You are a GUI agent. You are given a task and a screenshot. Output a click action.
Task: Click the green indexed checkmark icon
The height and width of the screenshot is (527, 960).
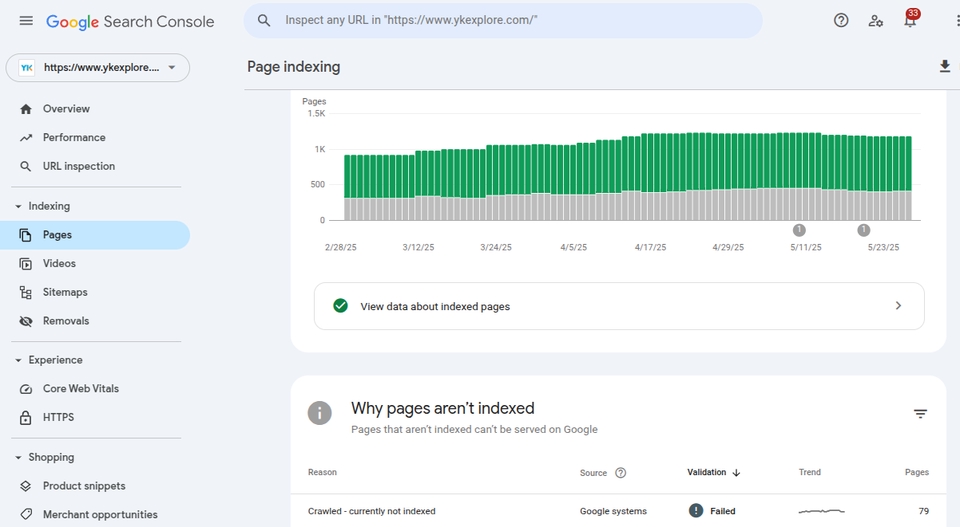coord(340,306)
